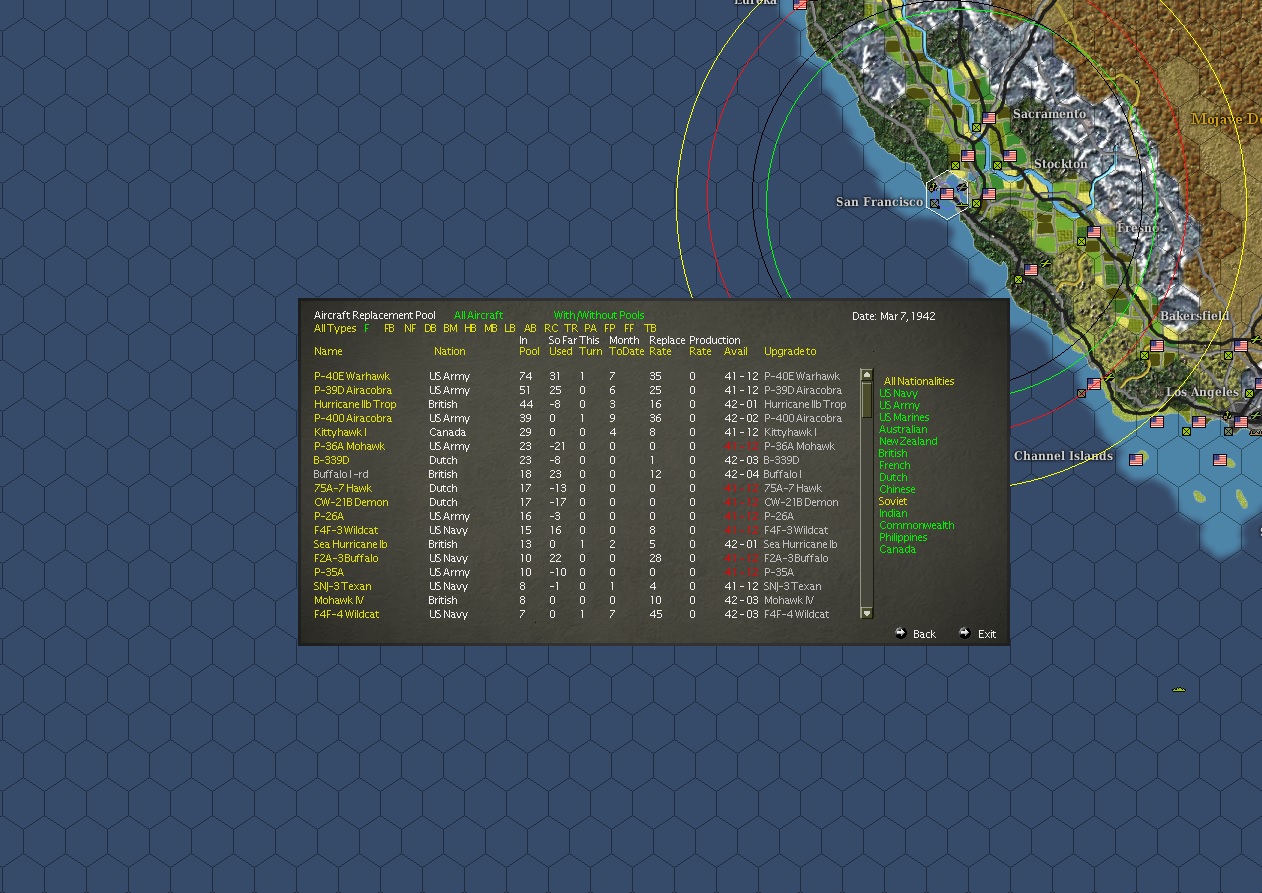Filter list by Chinese nationality
1262x893 pixels.
pos(897,489)
